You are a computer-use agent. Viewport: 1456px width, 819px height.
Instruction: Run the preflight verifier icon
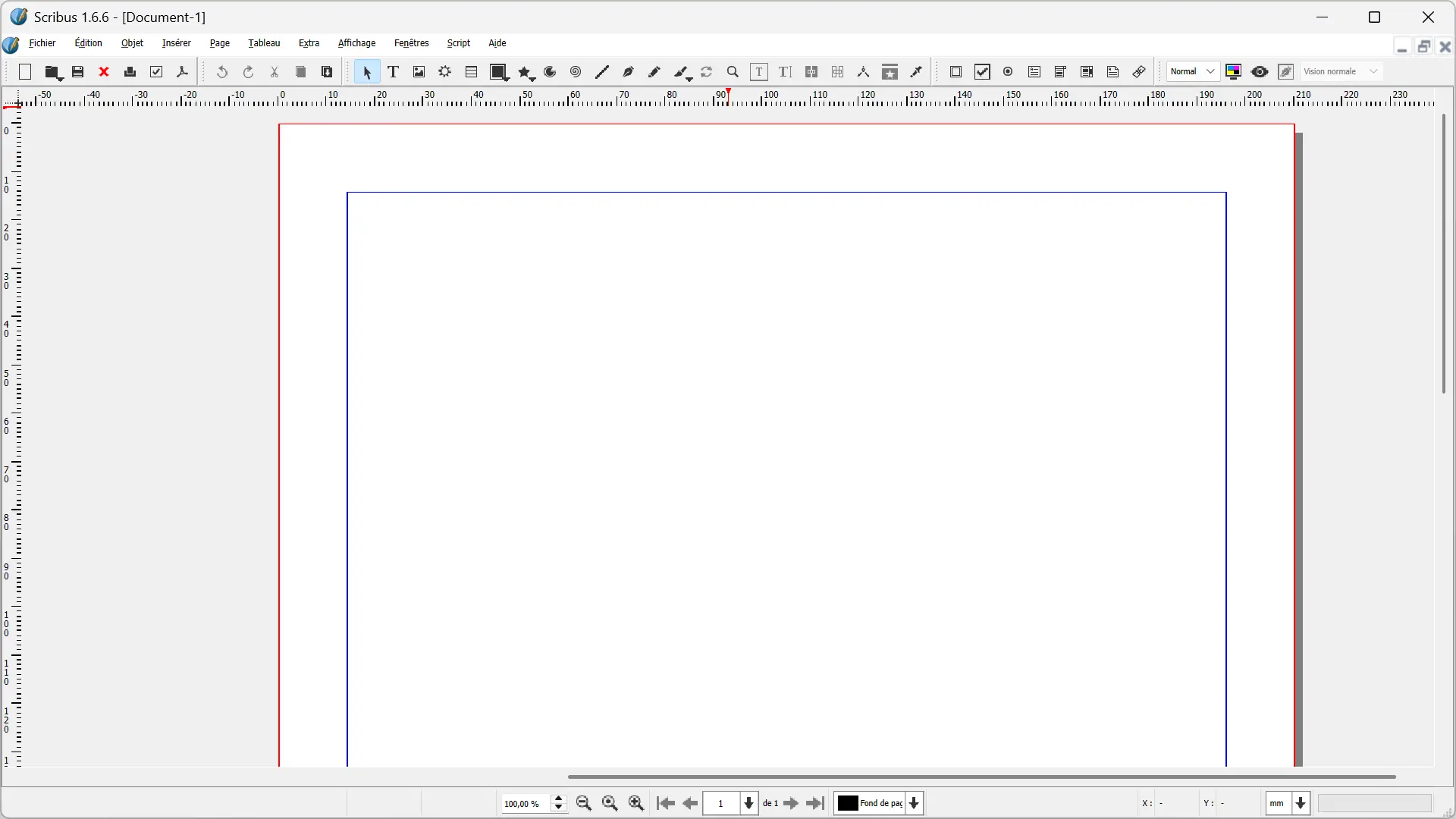point(157,72)
